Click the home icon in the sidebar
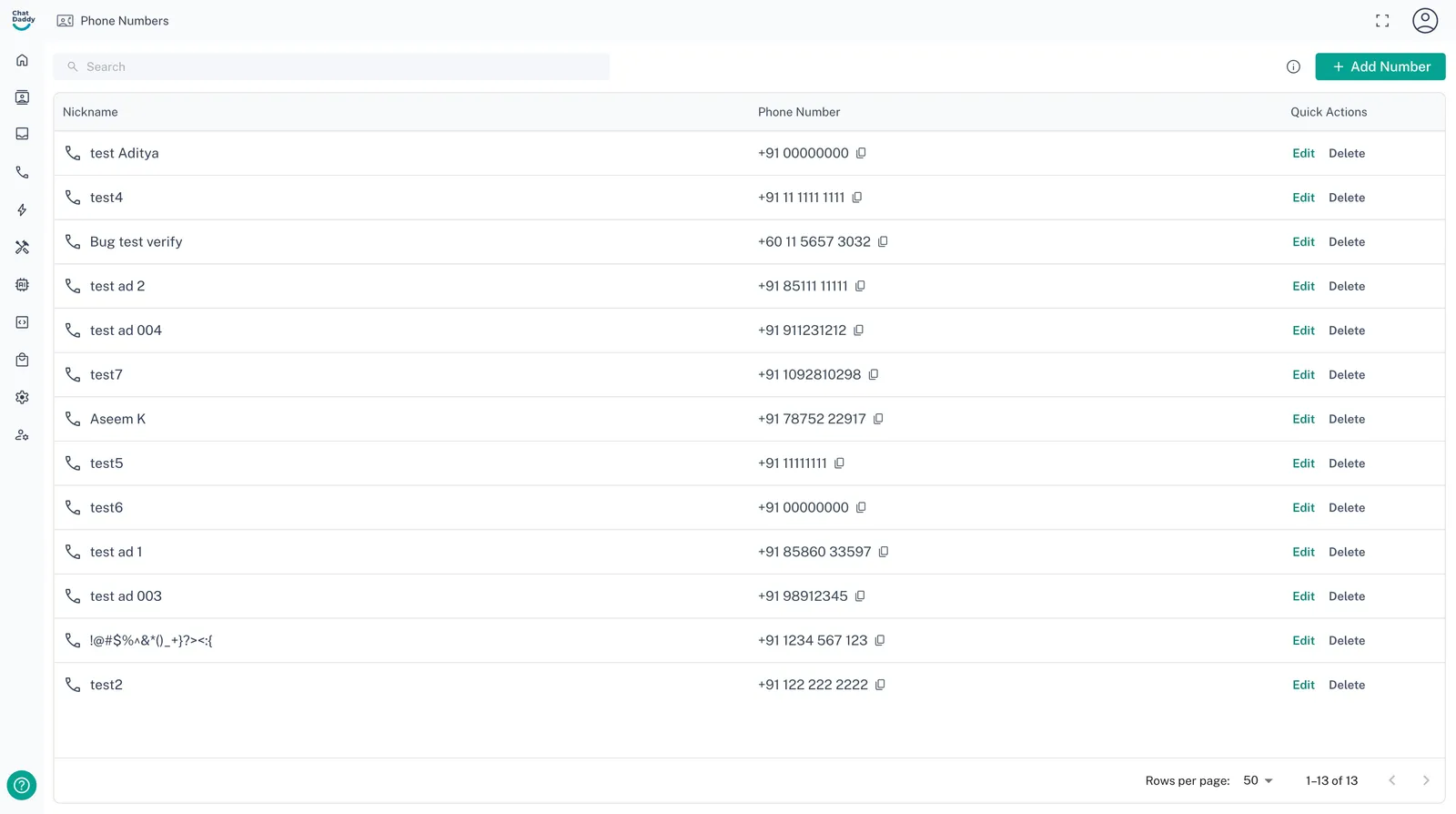 pyautogui.click(x=22, y=60)
